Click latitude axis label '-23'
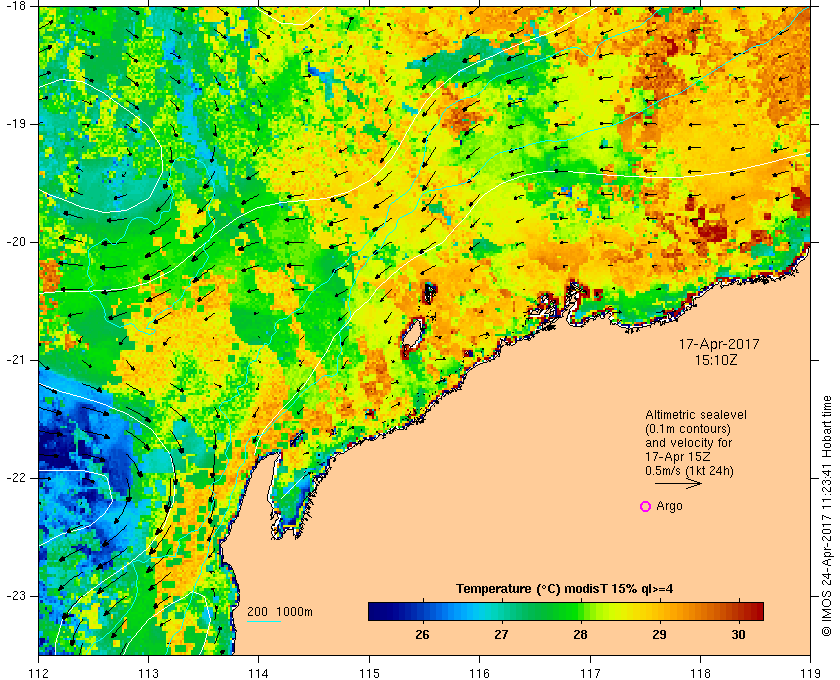 (x=15, y=595)
